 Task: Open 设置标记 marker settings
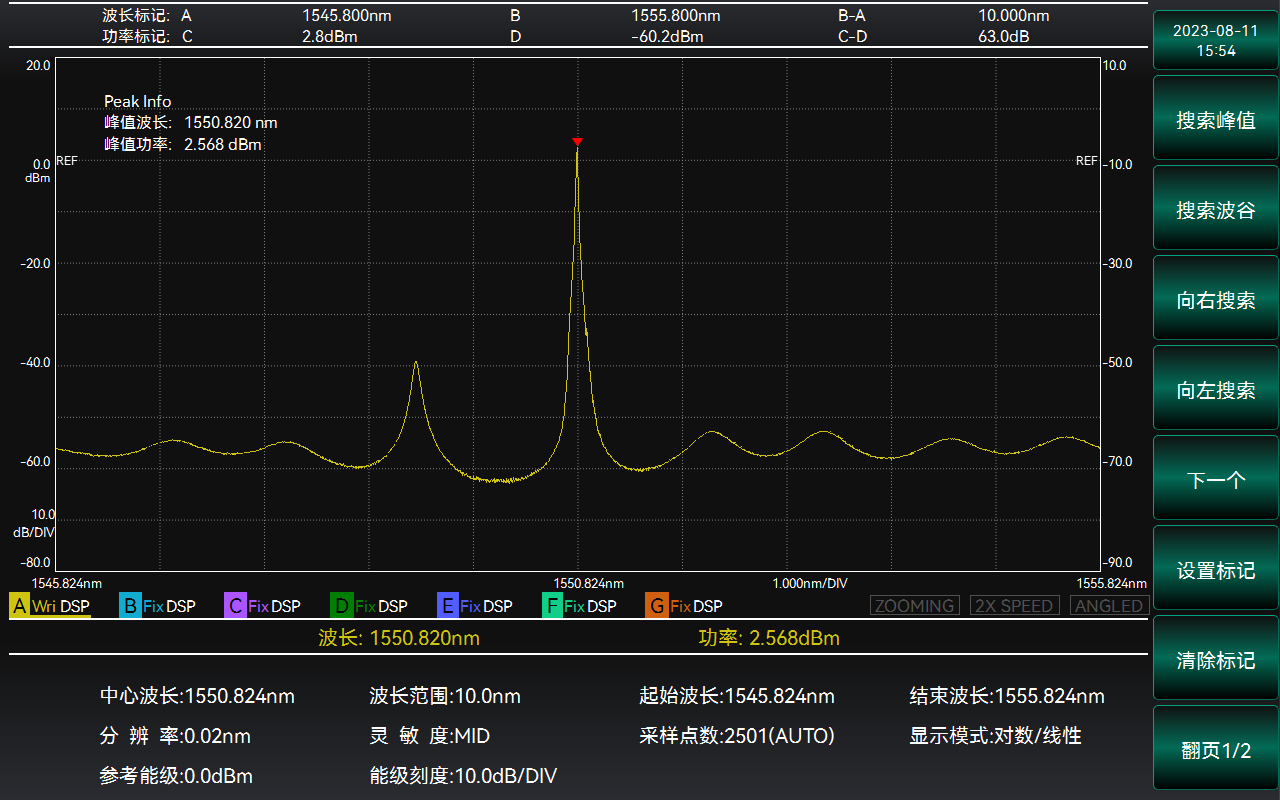pyautogui.click(x=1215, y=571)
